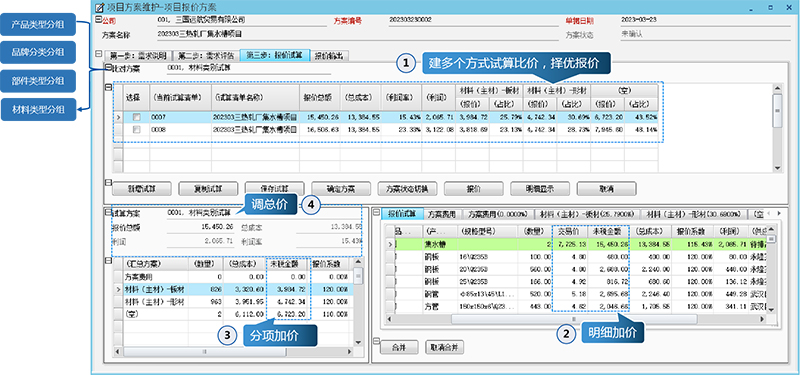The image size is (800, 375).
Task: Detail grid: click horizontal scrollbar thumb
Action: 574,318
